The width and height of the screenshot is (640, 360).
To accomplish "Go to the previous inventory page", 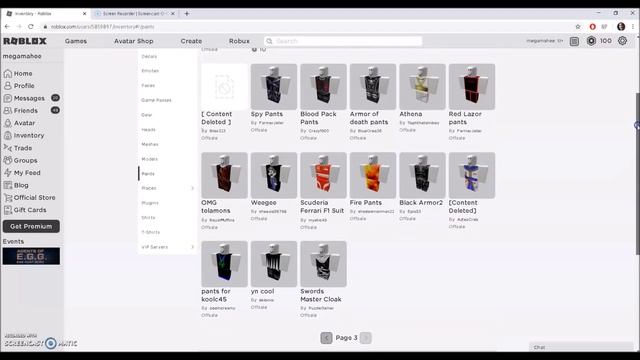I will point(326,338).
